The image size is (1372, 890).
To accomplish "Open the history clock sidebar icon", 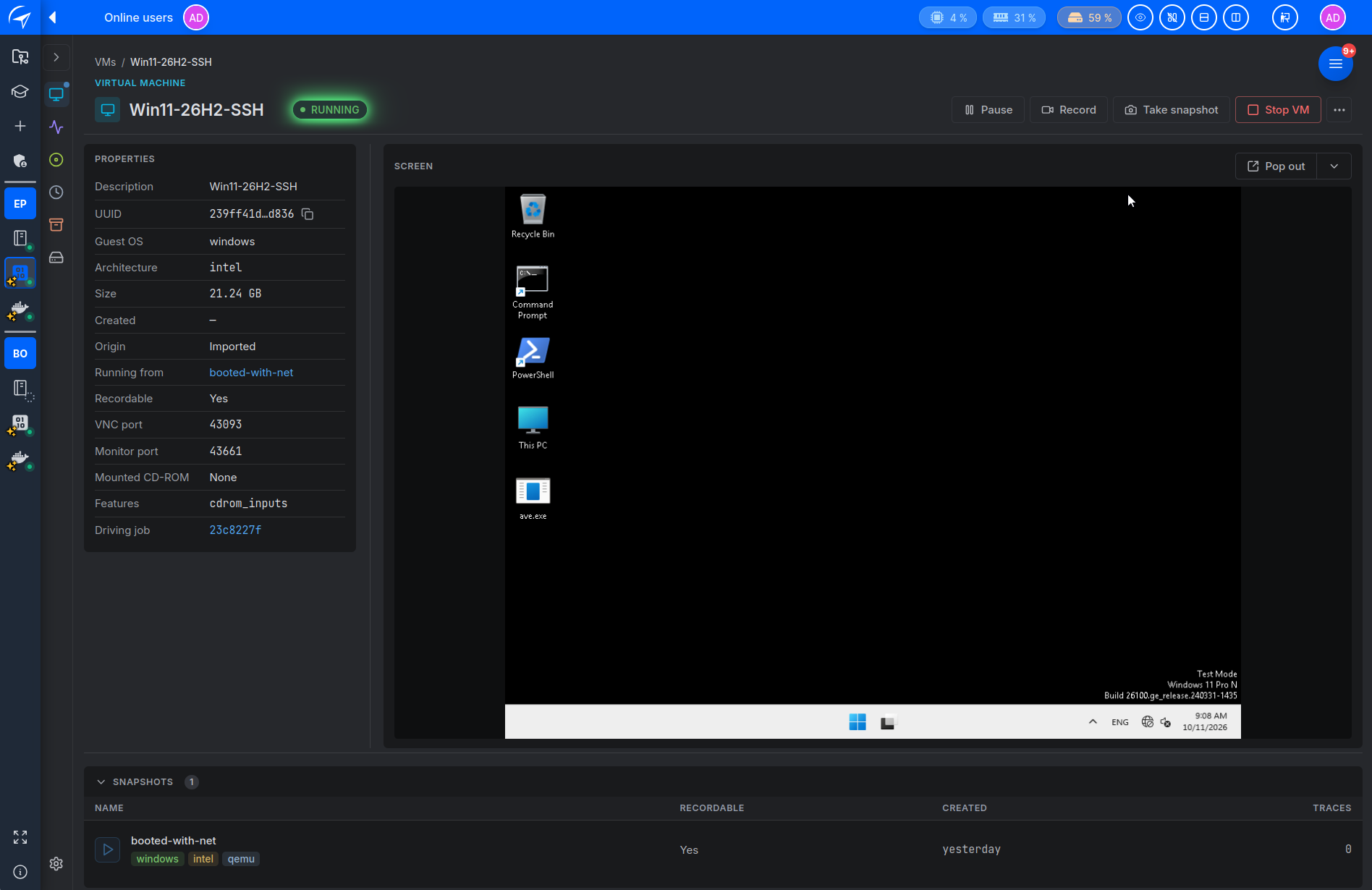I will pos(56,192).
